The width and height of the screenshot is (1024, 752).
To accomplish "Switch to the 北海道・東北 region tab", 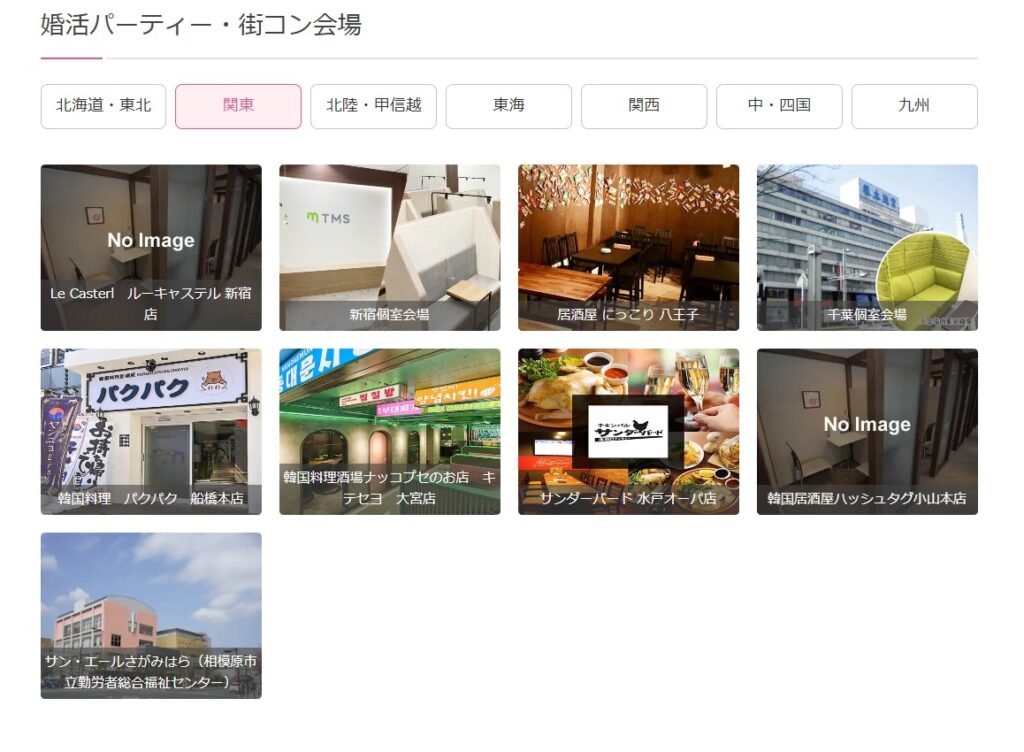I will (x=104, y=105).
